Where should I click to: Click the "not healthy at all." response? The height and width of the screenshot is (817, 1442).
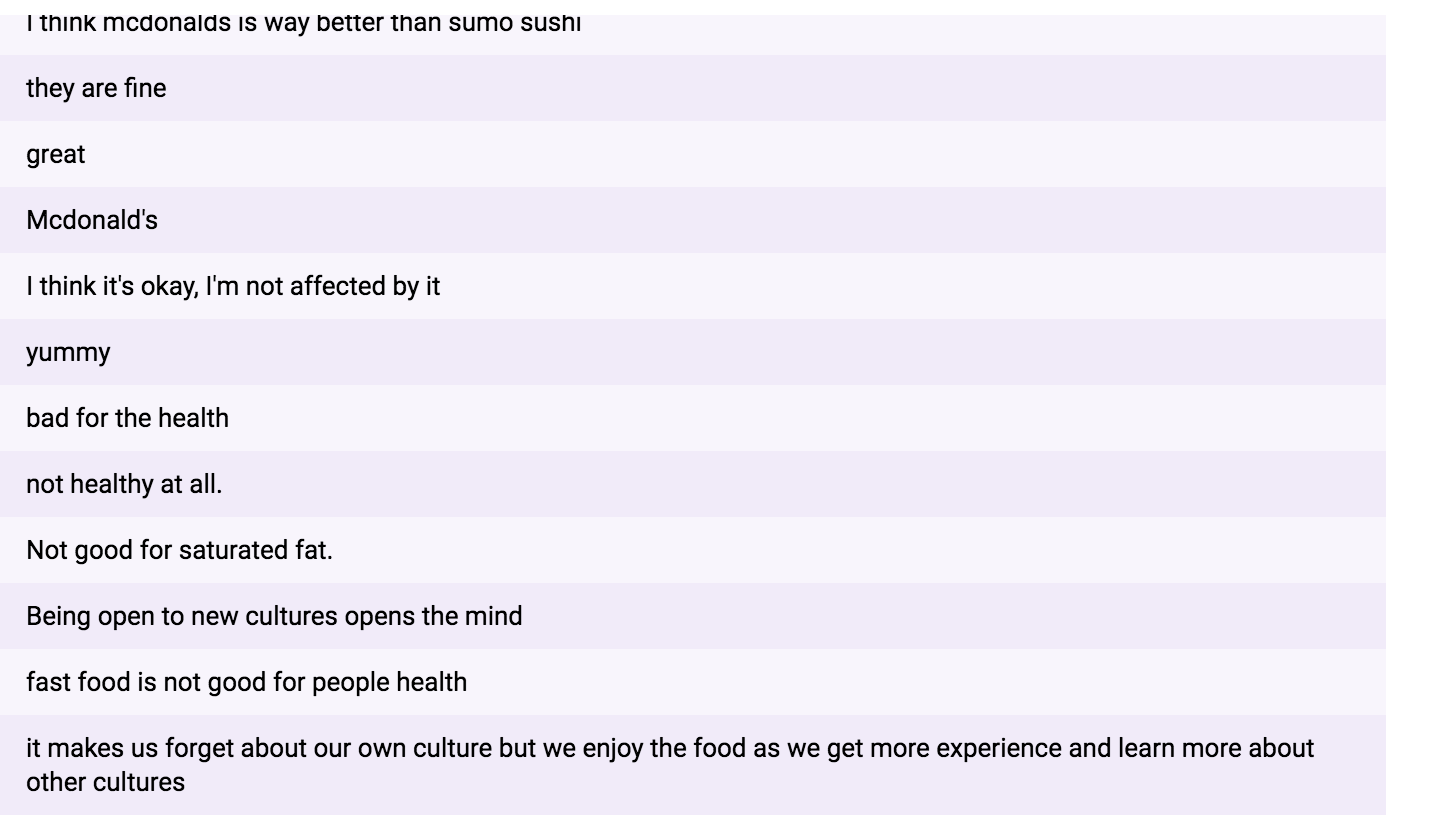click(124, 484)
